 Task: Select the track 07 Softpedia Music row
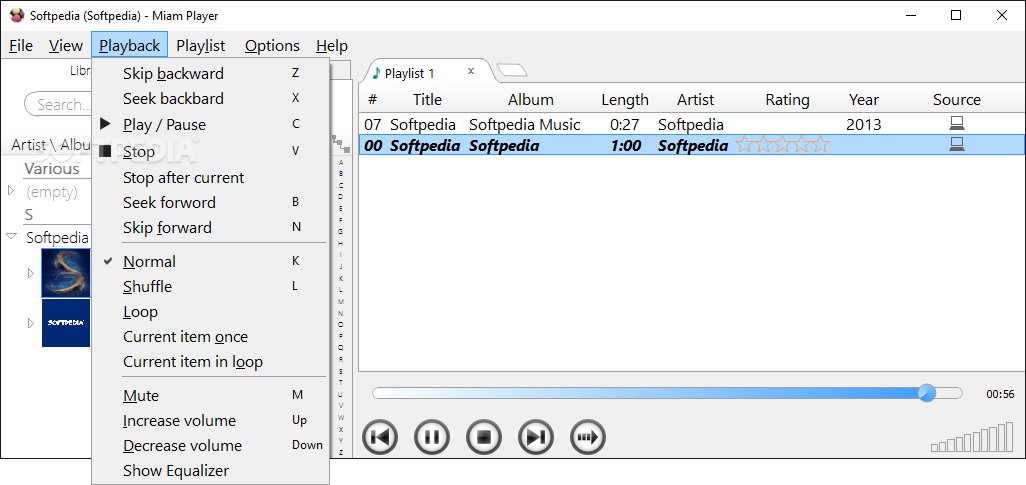pos(692,124)
